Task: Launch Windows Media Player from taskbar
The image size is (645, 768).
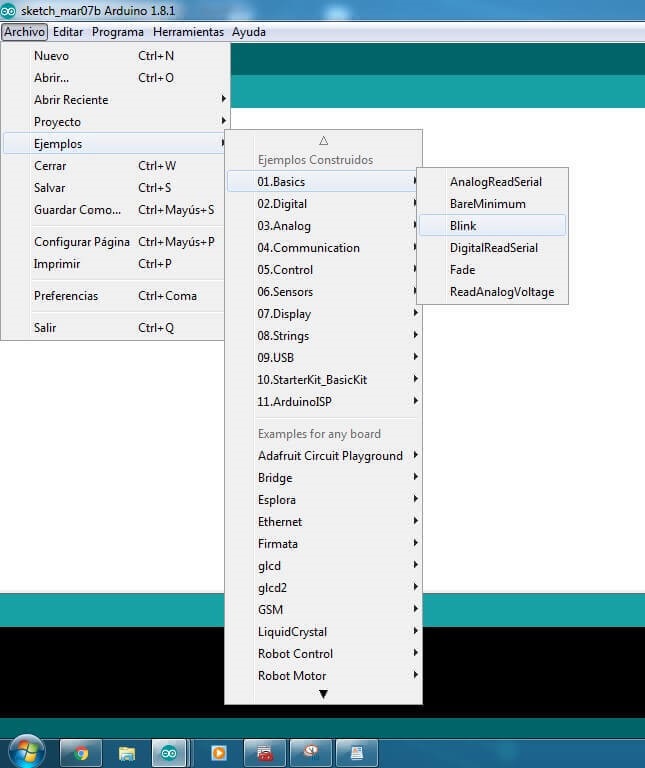Action: pyautogui.click(x=218, y=753)
